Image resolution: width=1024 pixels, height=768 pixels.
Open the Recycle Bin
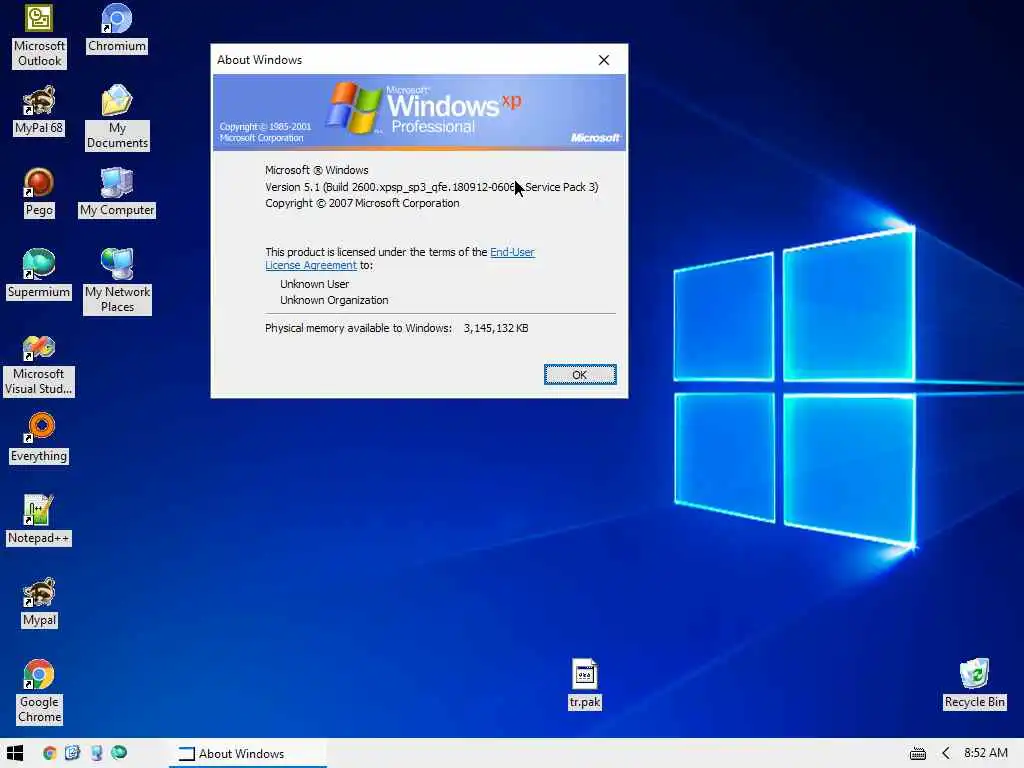coord(974,684)
